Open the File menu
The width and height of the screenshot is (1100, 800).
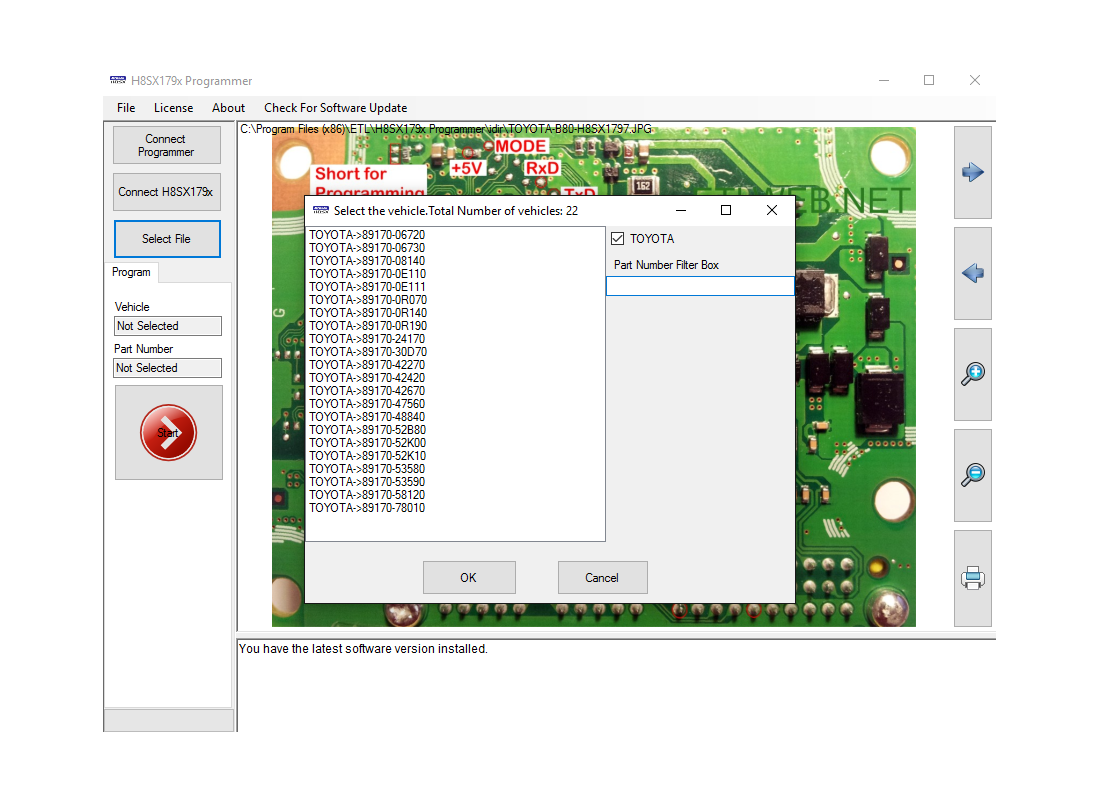(x=126, y=107)
